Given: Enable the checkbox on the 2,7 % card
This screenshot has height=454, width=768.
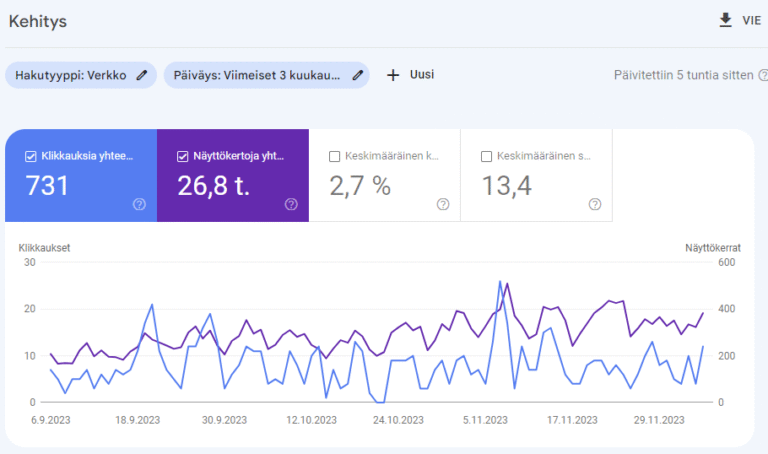Looking at the screenshot, I should coord(334,156).
